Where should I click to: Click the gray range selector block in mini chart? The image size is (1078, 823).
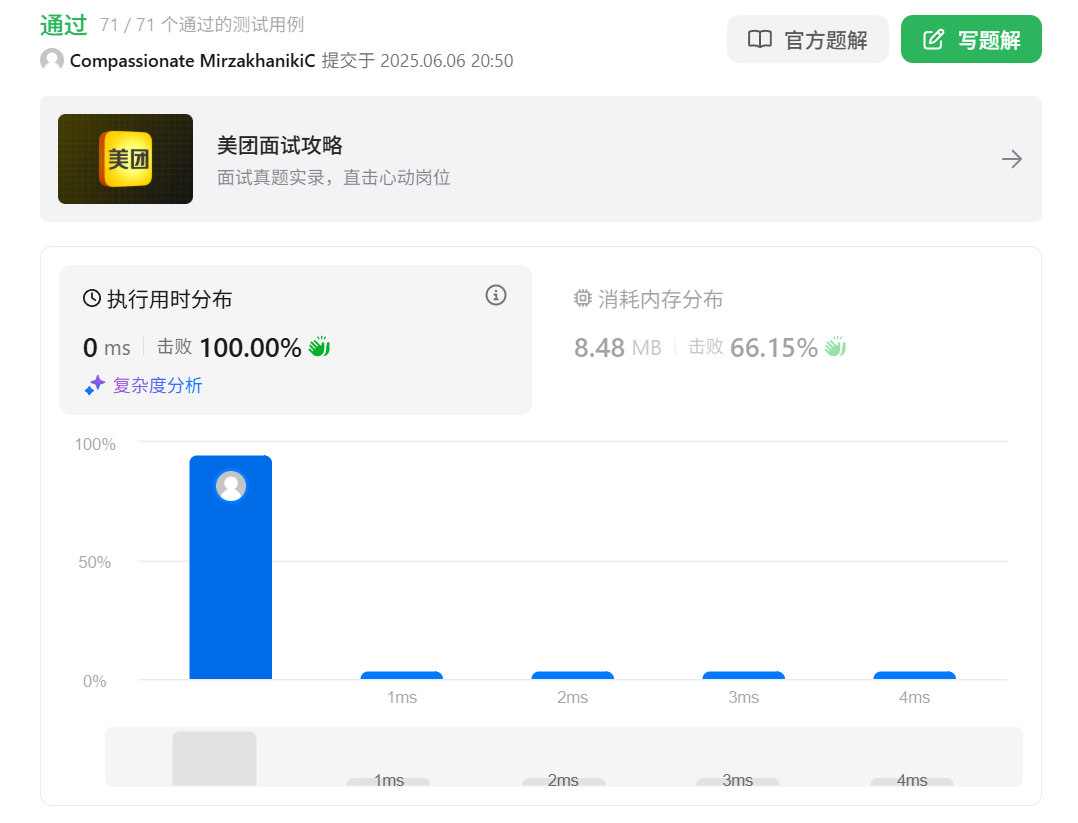click(214, 758)
